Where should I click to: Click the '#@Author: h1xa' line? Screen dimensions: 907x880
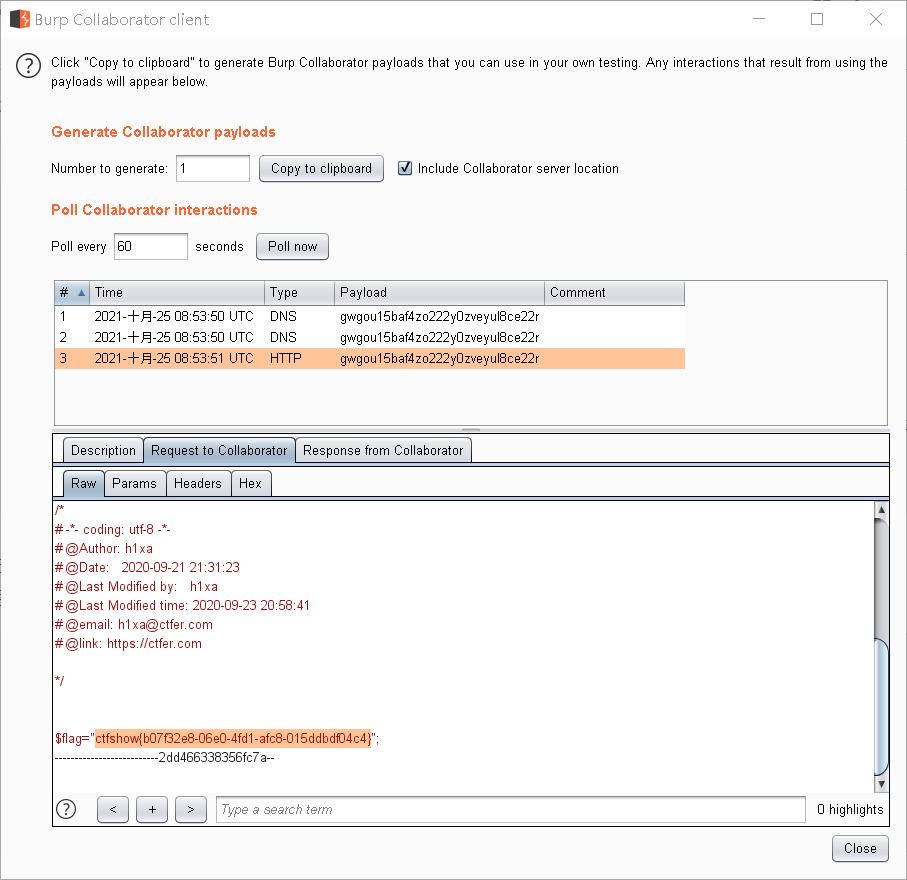[x=104, y=548]
